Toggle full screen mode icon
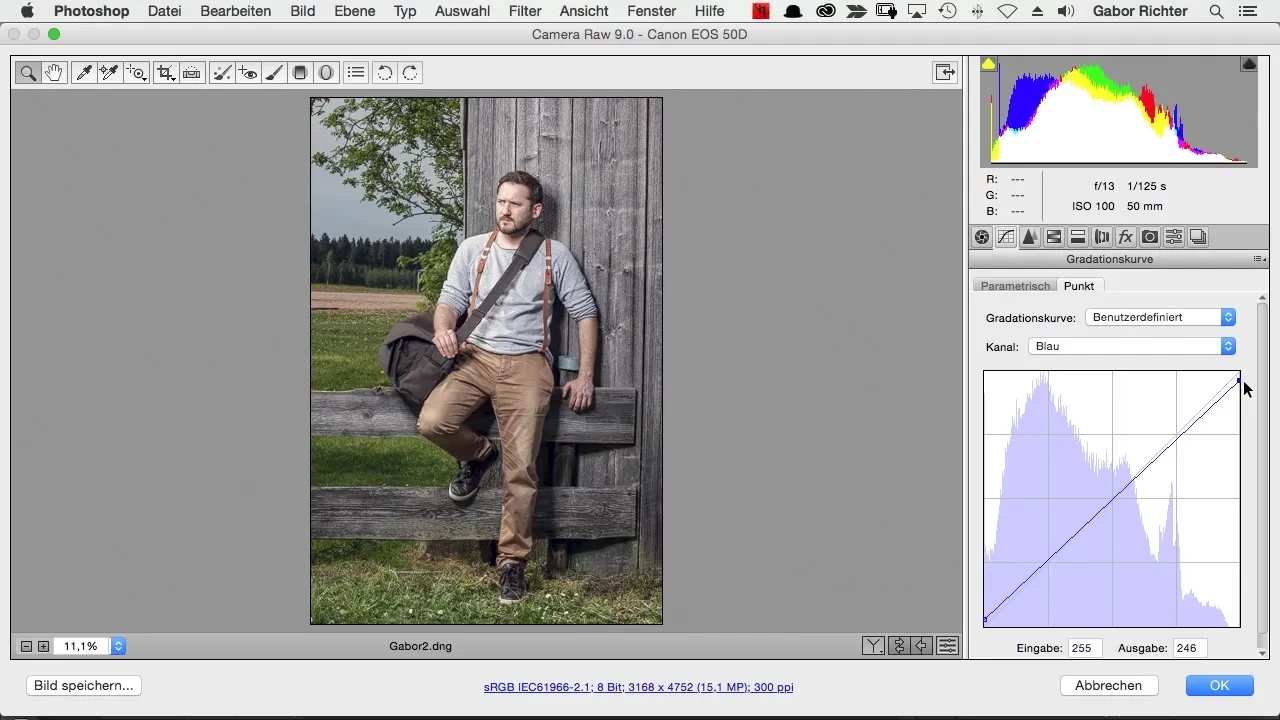 pyautogui.click(x=944, y=72)
